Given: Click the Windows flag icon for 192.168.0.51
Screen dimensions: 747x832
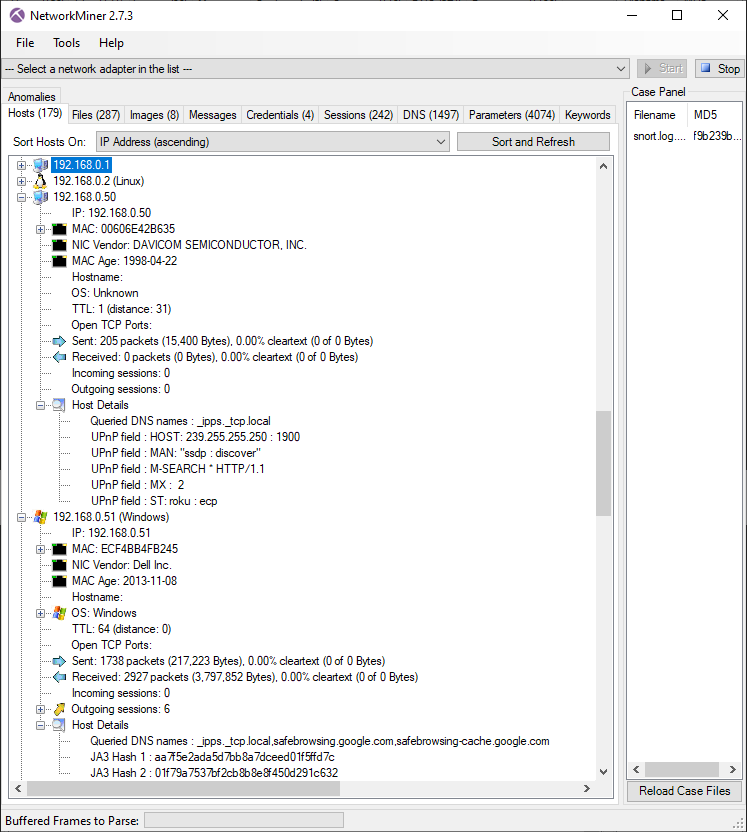Looking at the screenshot, I should [40, 517].
